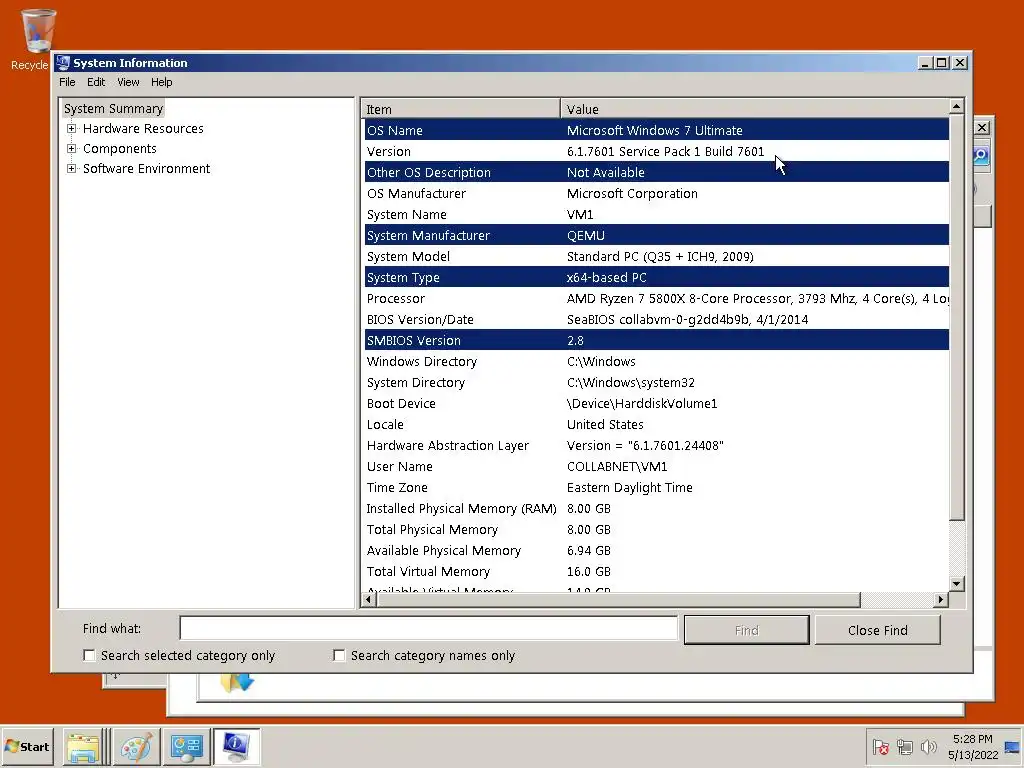Select the System Directory row

[656, 382]
